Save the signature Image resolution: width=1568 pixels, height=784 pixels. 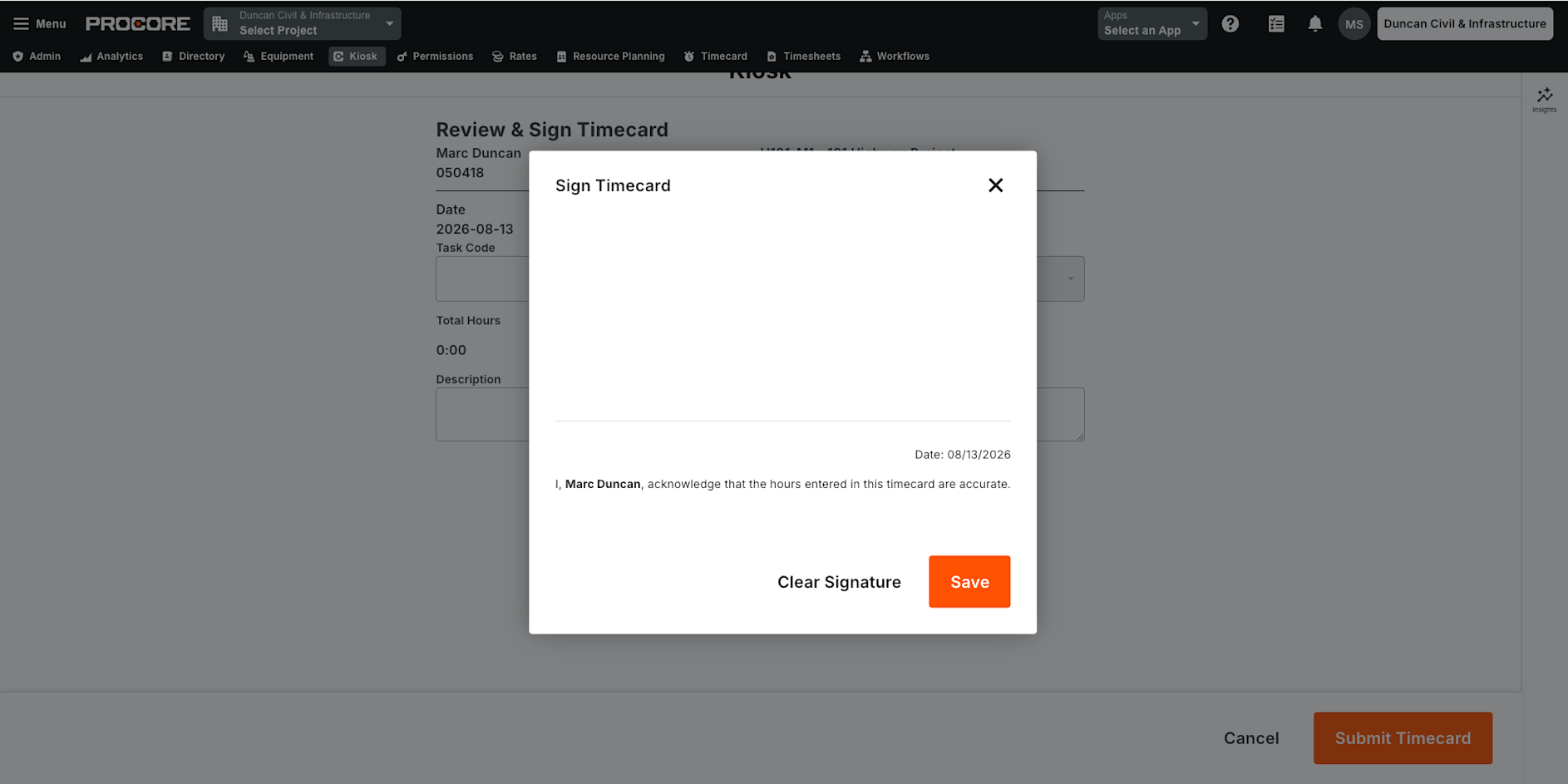(969, 582)
